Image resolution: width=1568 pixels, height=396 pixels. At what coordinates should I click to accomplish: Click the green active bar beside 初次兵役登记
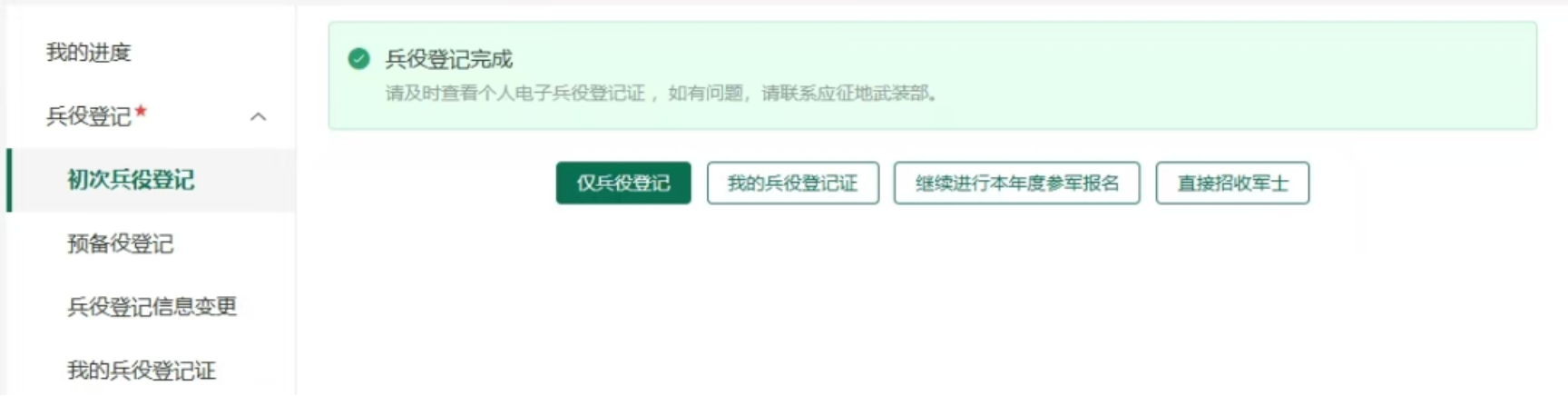point(9,180)
